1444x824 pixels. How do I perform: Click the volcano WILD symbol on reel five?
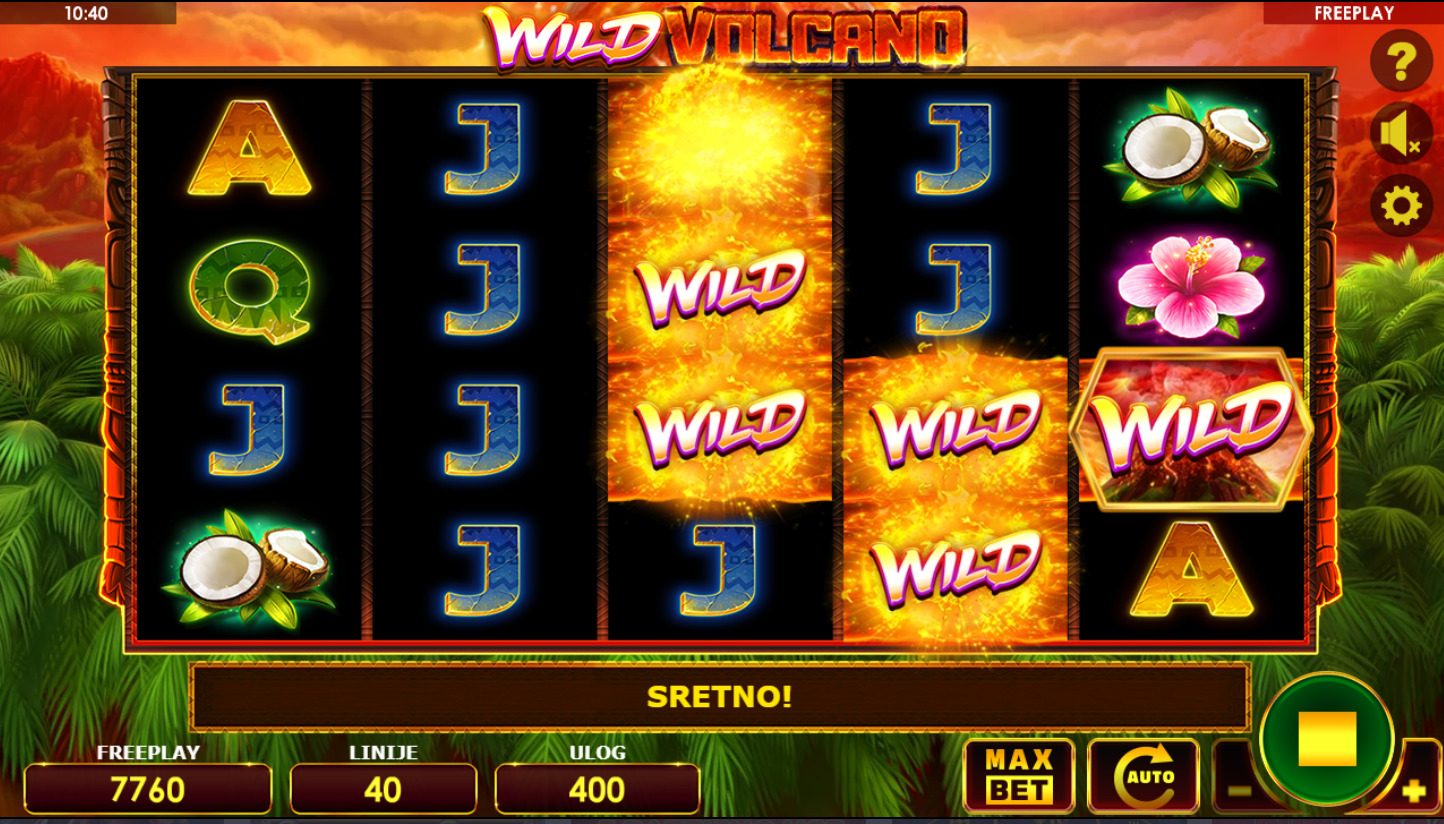click(x=1190, y=429)
